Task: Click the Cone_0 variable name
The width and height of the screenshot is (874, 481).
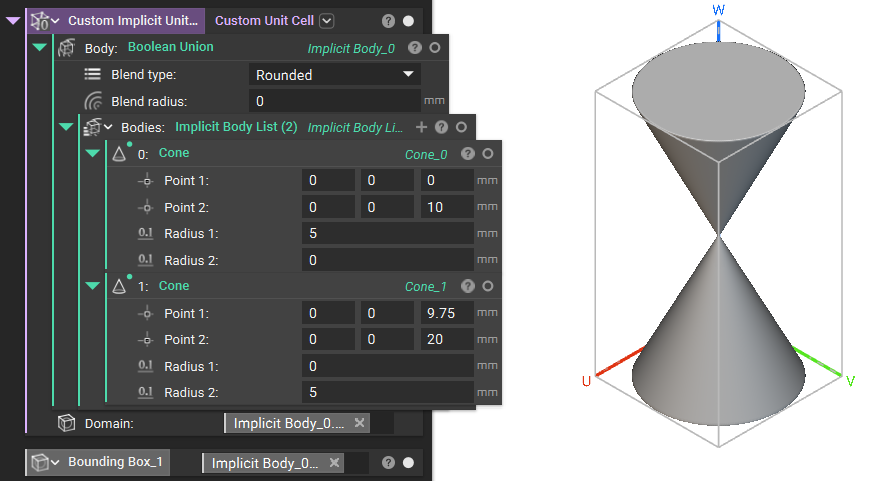Action: point(426,155)
